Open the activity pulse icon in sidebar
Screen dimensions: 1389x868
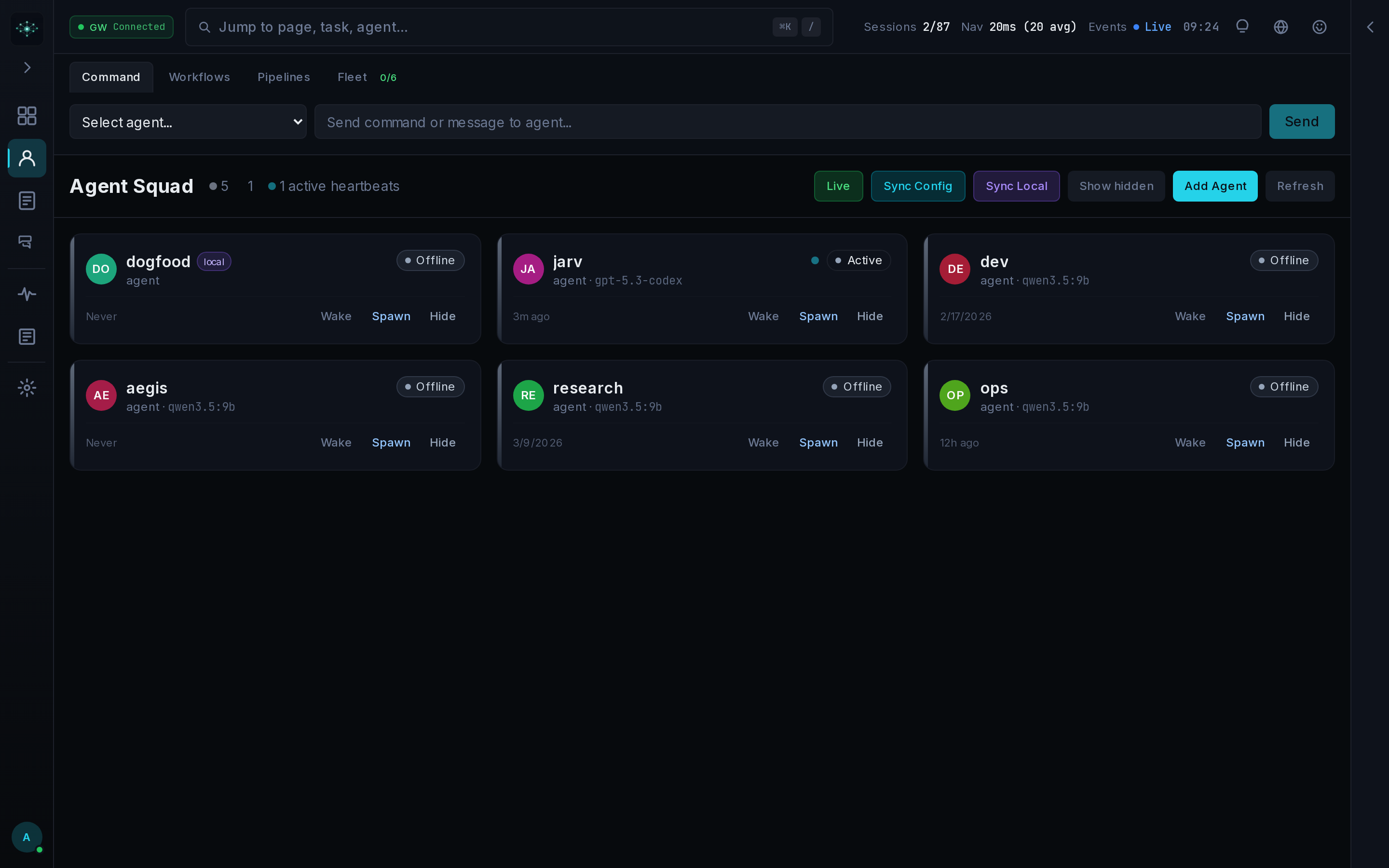click(27, 295)
